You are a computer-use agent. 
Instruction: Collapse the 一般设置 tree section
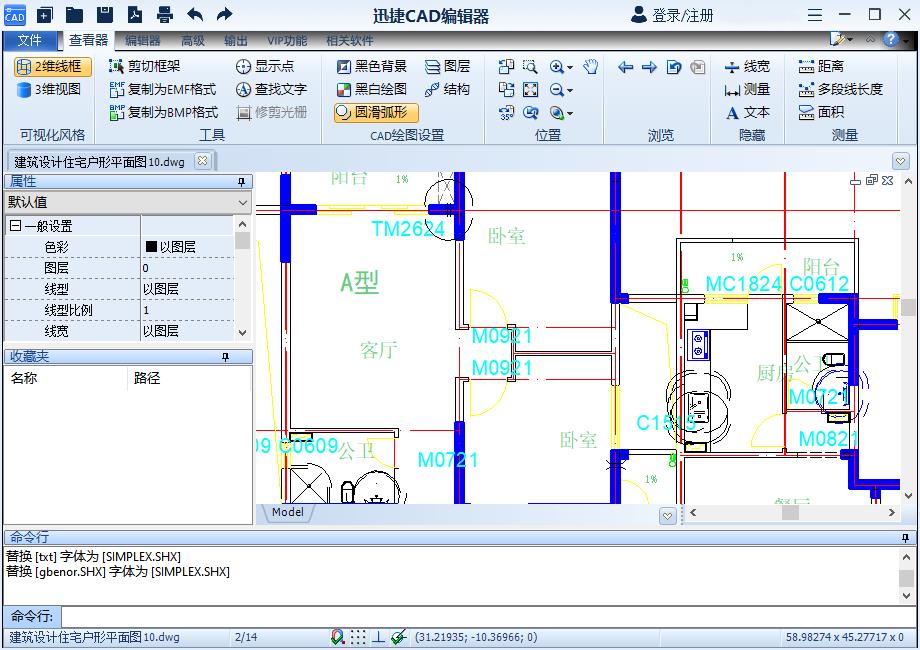(x=15, y=226)
